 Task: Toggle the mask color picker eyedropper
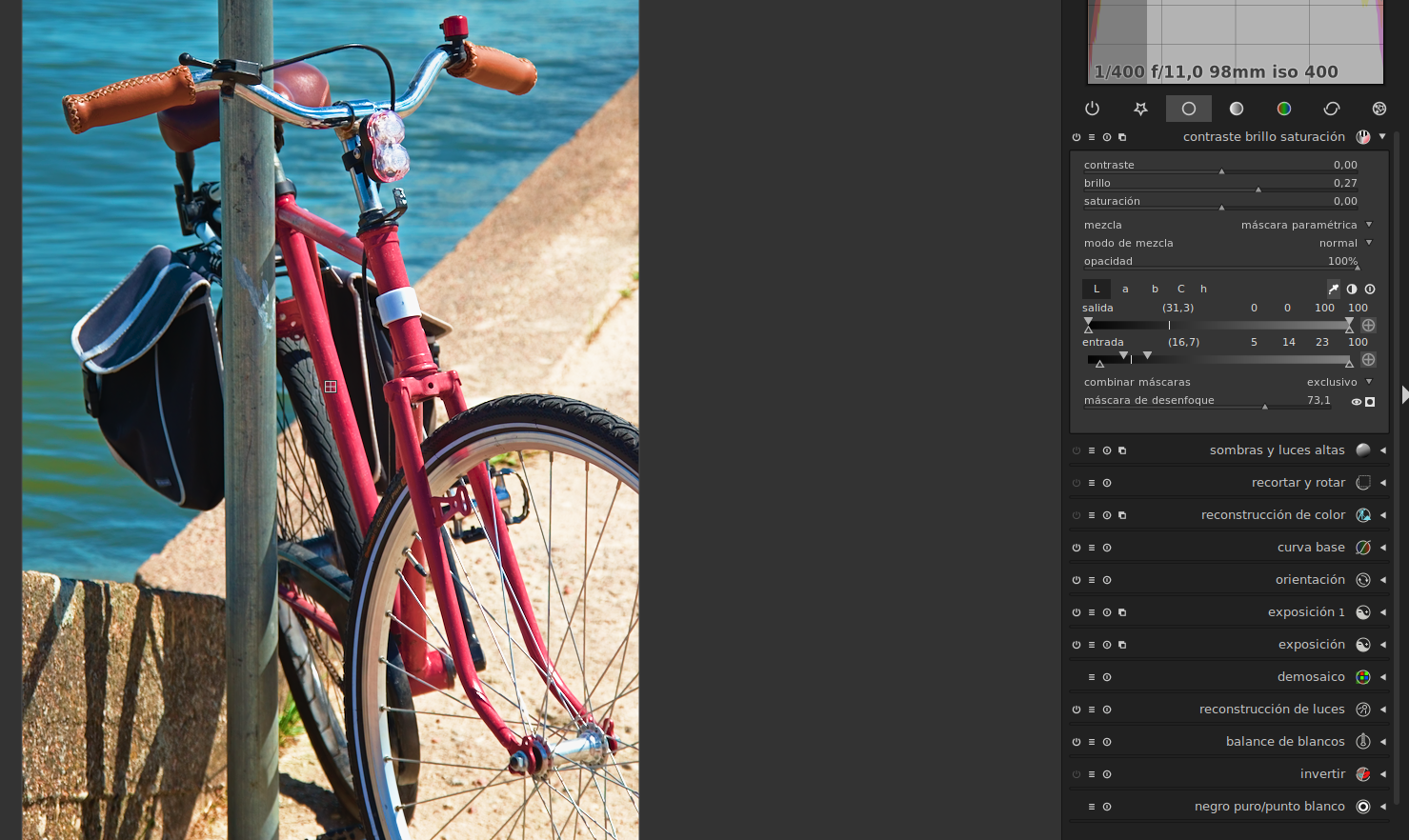pyautogui.click(x=1334, y=289)
